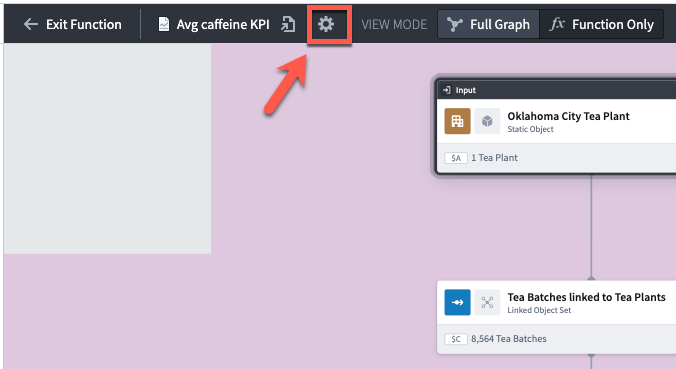Click the export icon beside Avg caffeine KPI
This screenshot has height=369, width=676.
[x=288, y=25]
